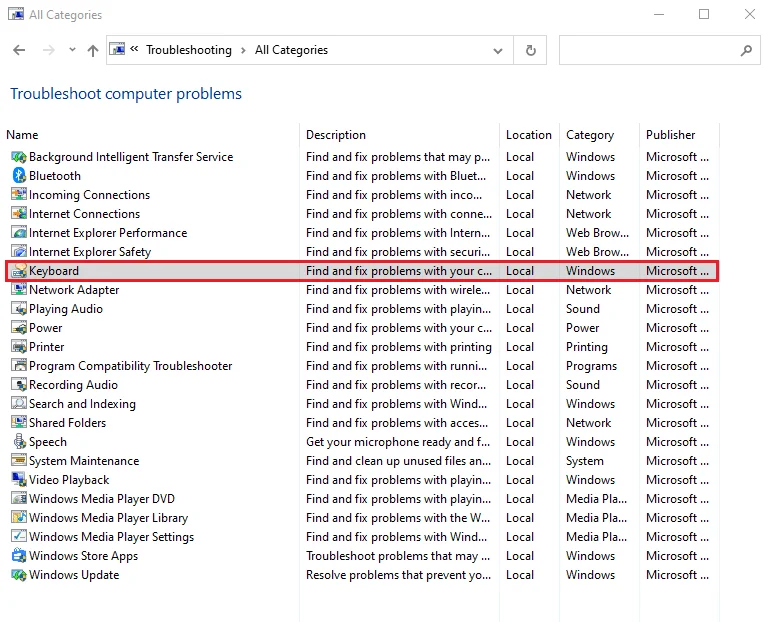Click the Network Adapter icon
Image resolution: width=772 pixels, height=622 pixels.
19,290
